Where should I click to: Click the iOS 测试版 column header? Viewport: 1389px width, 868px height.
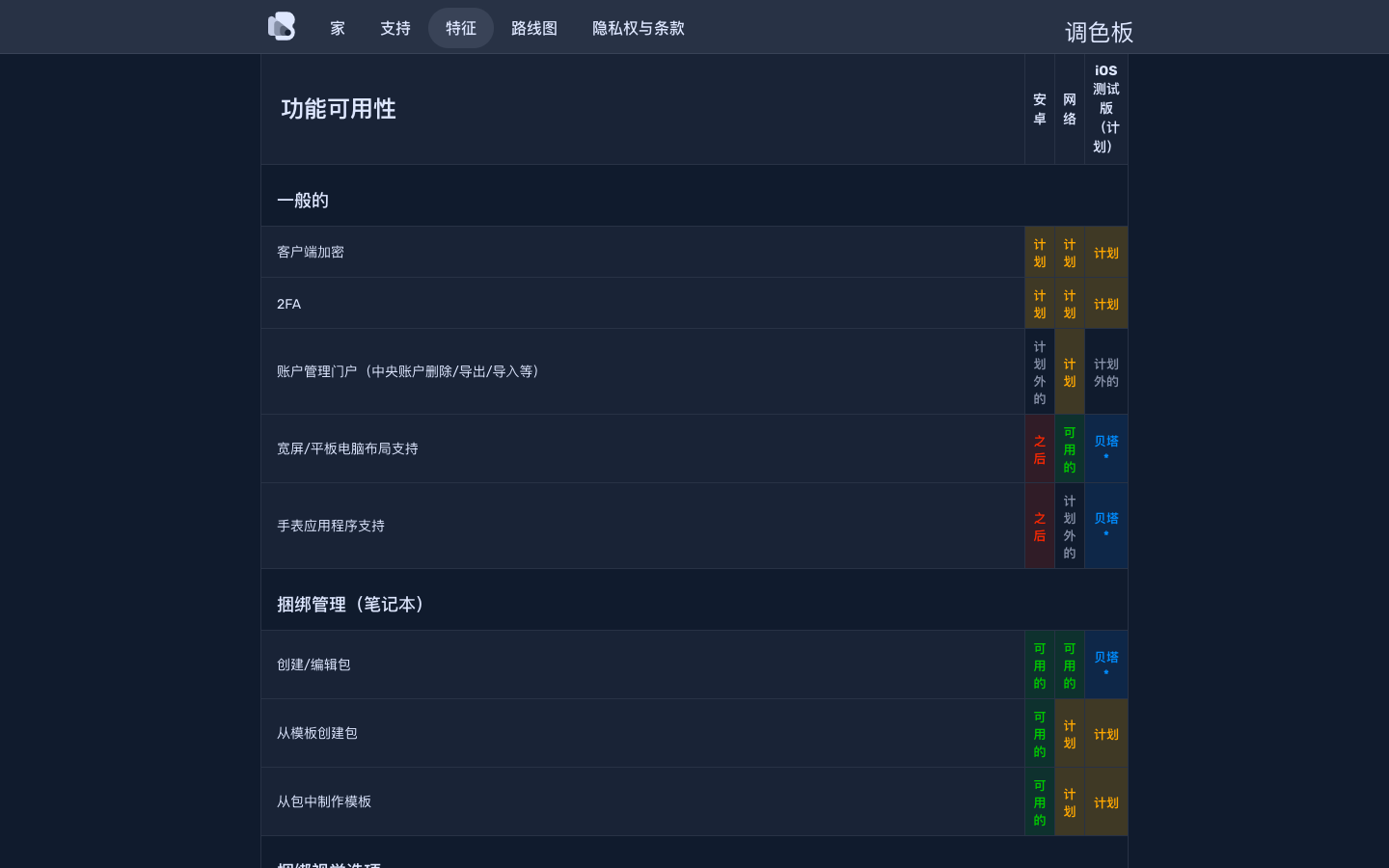tap(1106, 108)
